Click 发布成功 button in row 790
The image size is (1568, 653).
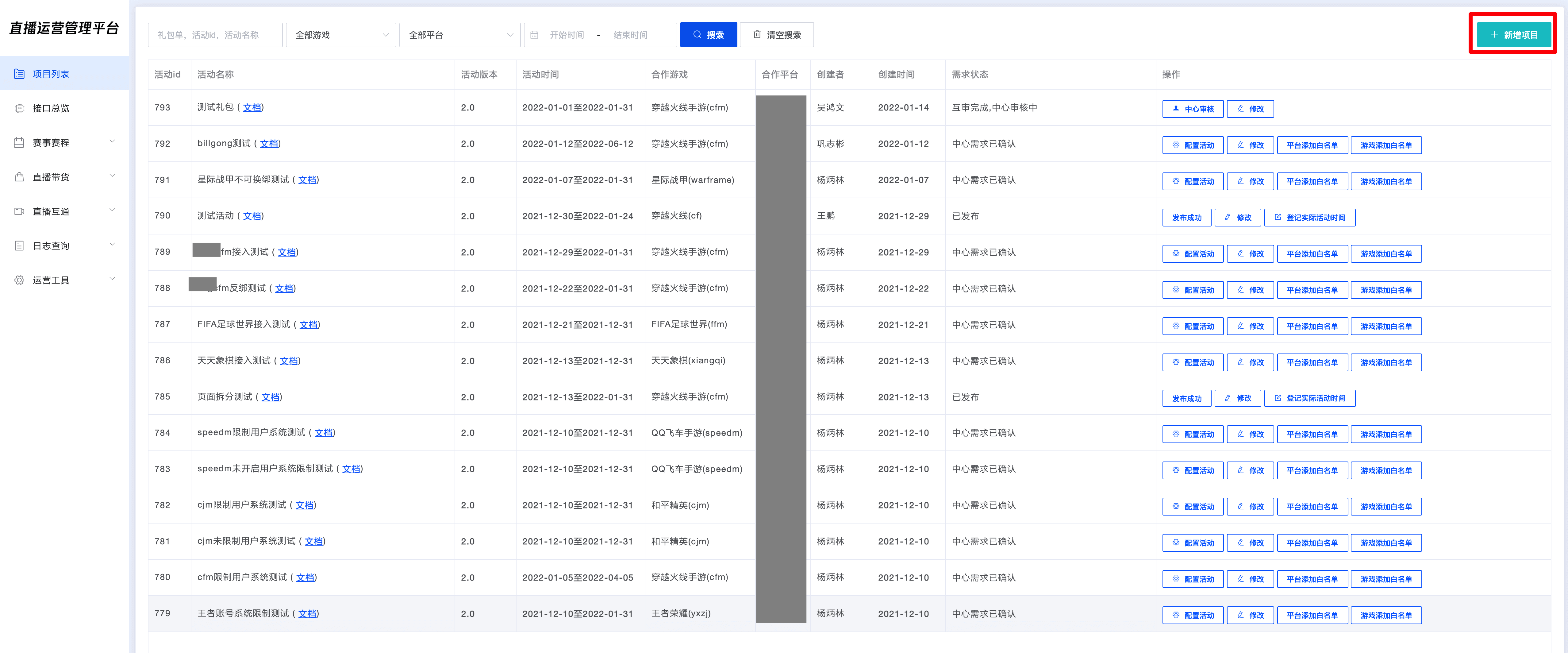coord(1186,218)
